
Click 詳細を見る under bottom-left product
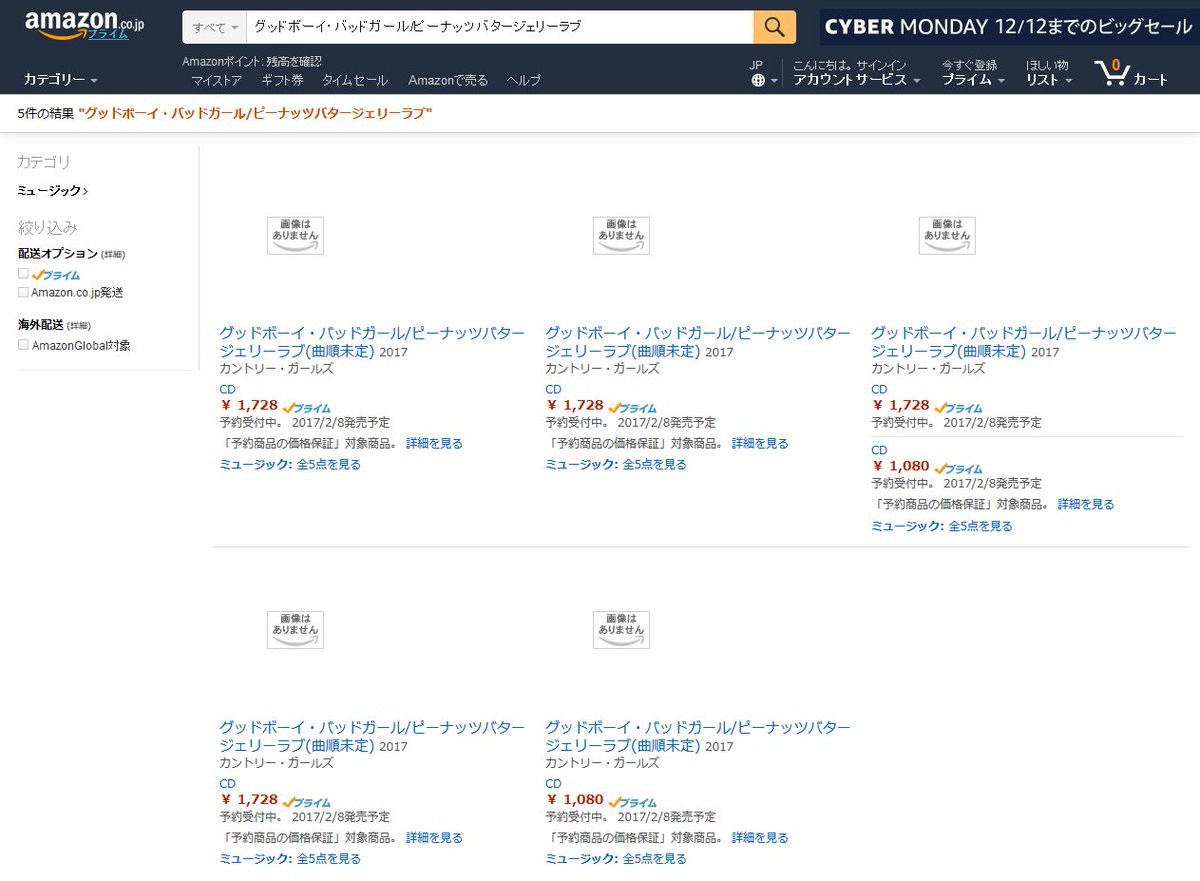click(434, 837)
